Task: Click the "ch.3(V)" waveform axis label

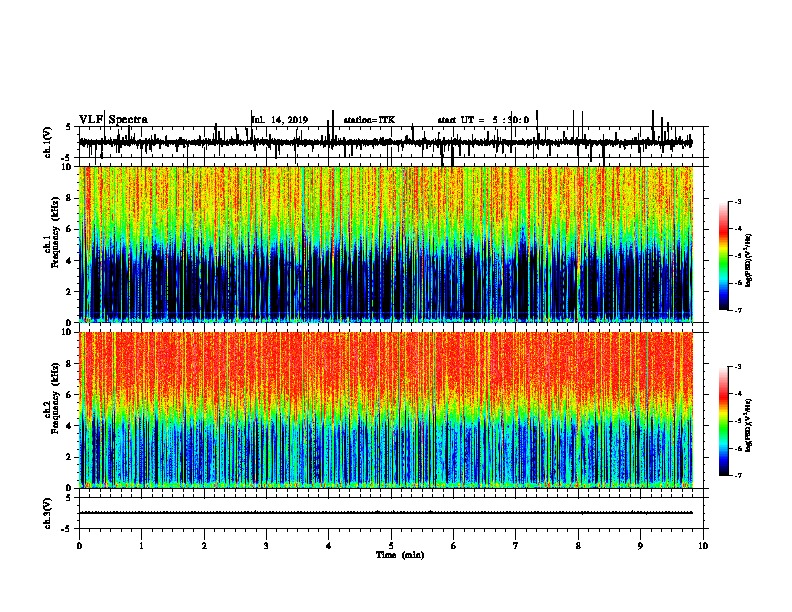Action: (48, 513)
